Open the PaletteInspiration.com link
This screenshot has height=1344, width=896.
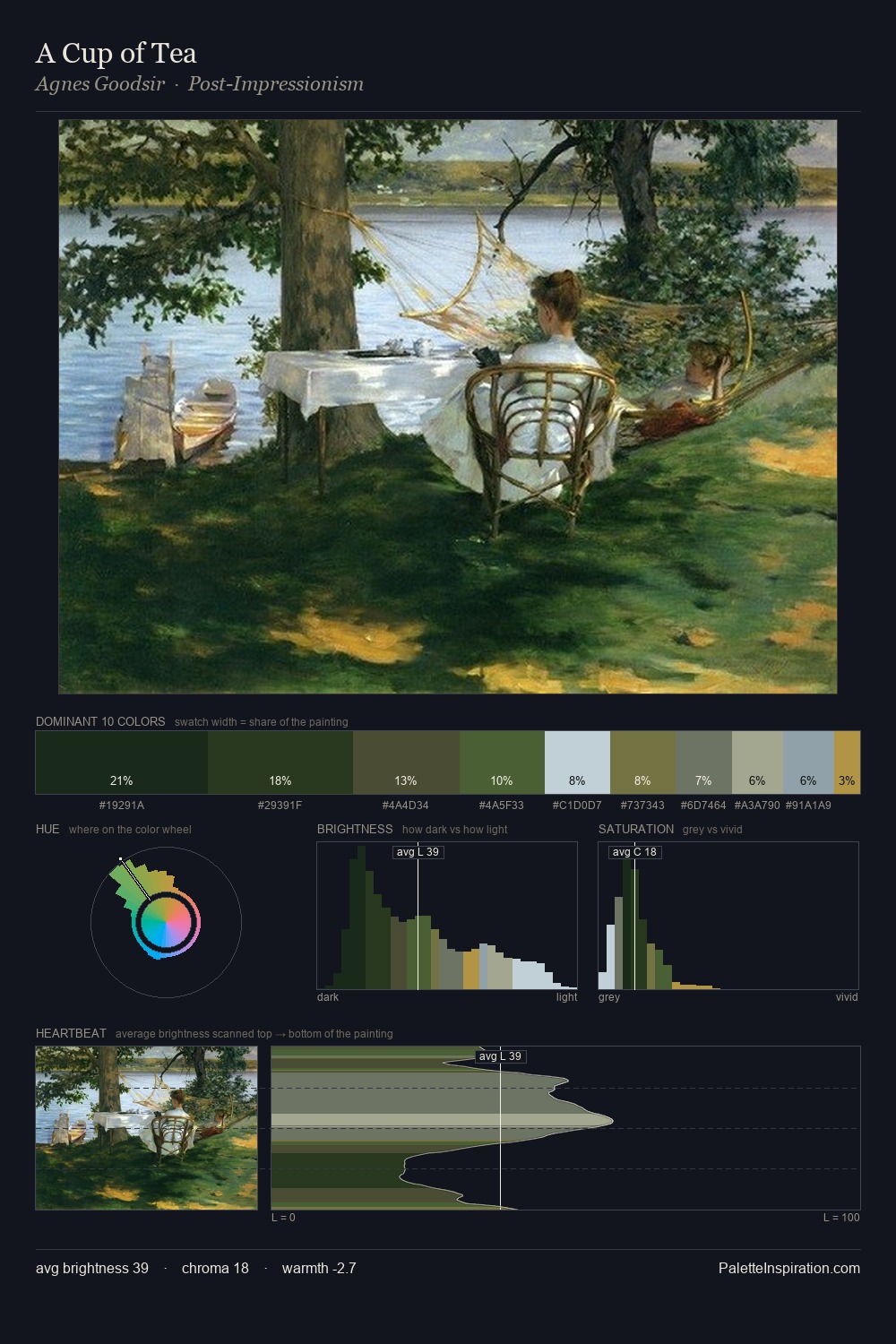(x=789, y=1268)
